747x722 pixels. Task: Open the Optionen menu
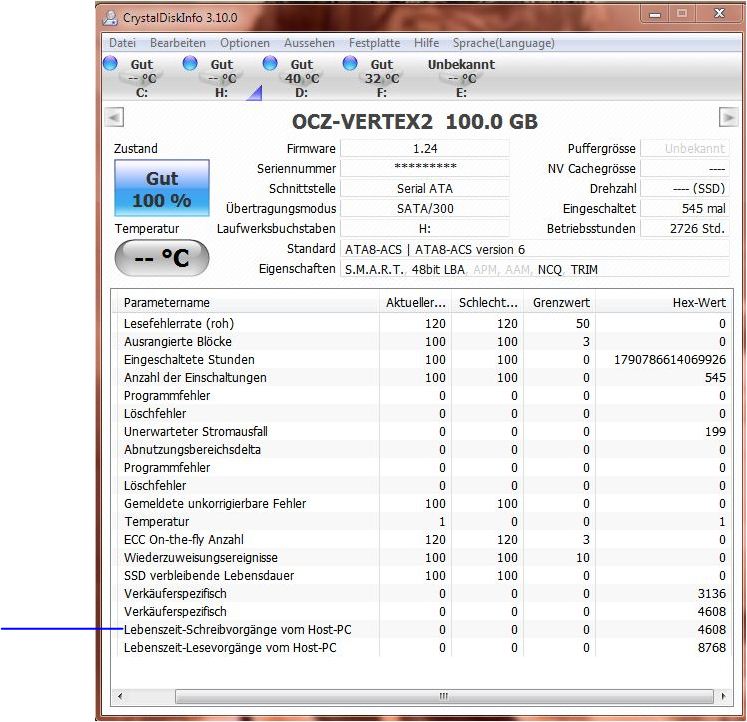point(244,43)
